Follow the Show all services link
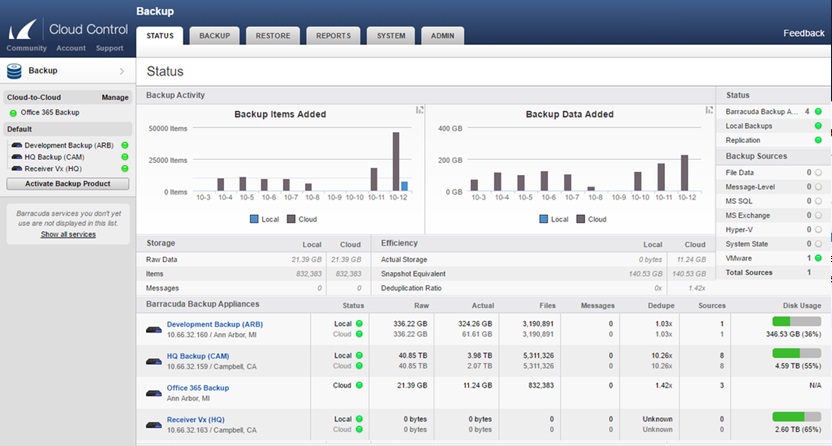Image resolution: width=832 pixels, height=446 pixels. (68, 234)
